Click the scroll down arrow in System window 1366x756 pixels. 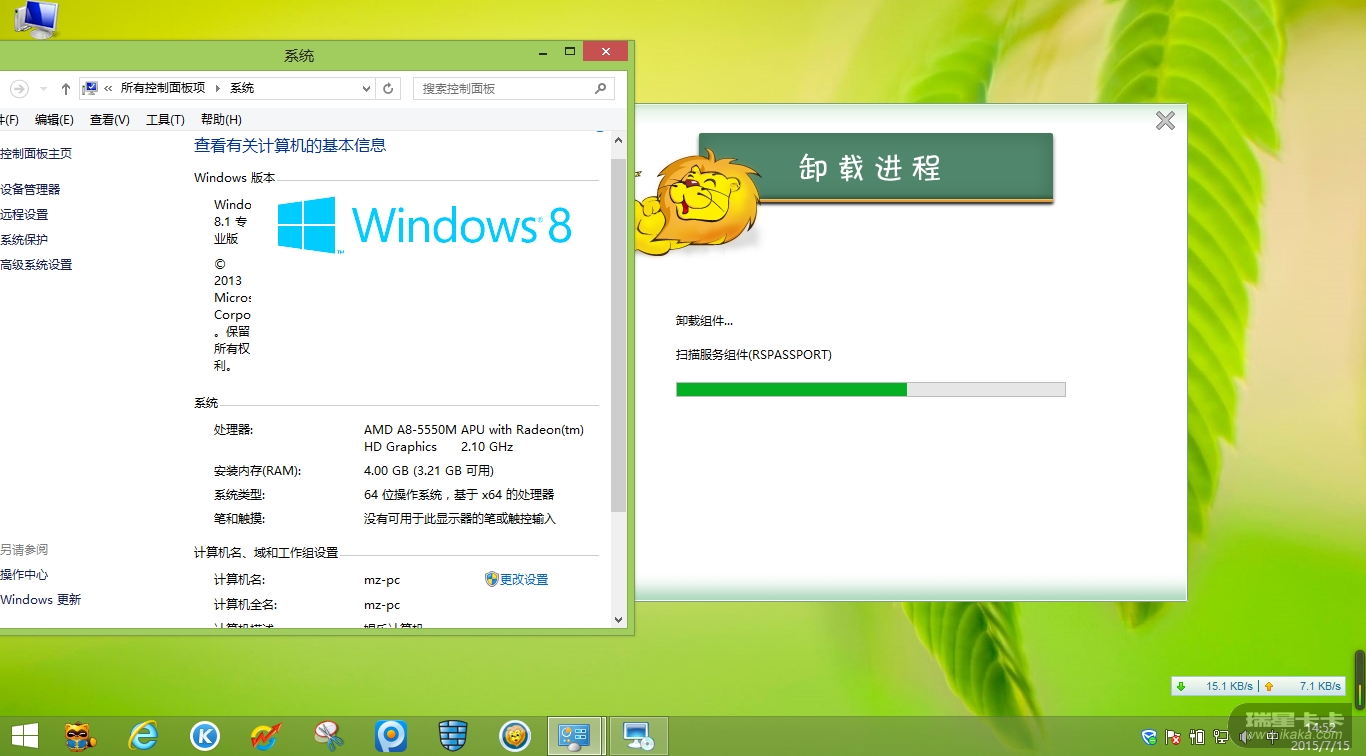click(618, 620)
